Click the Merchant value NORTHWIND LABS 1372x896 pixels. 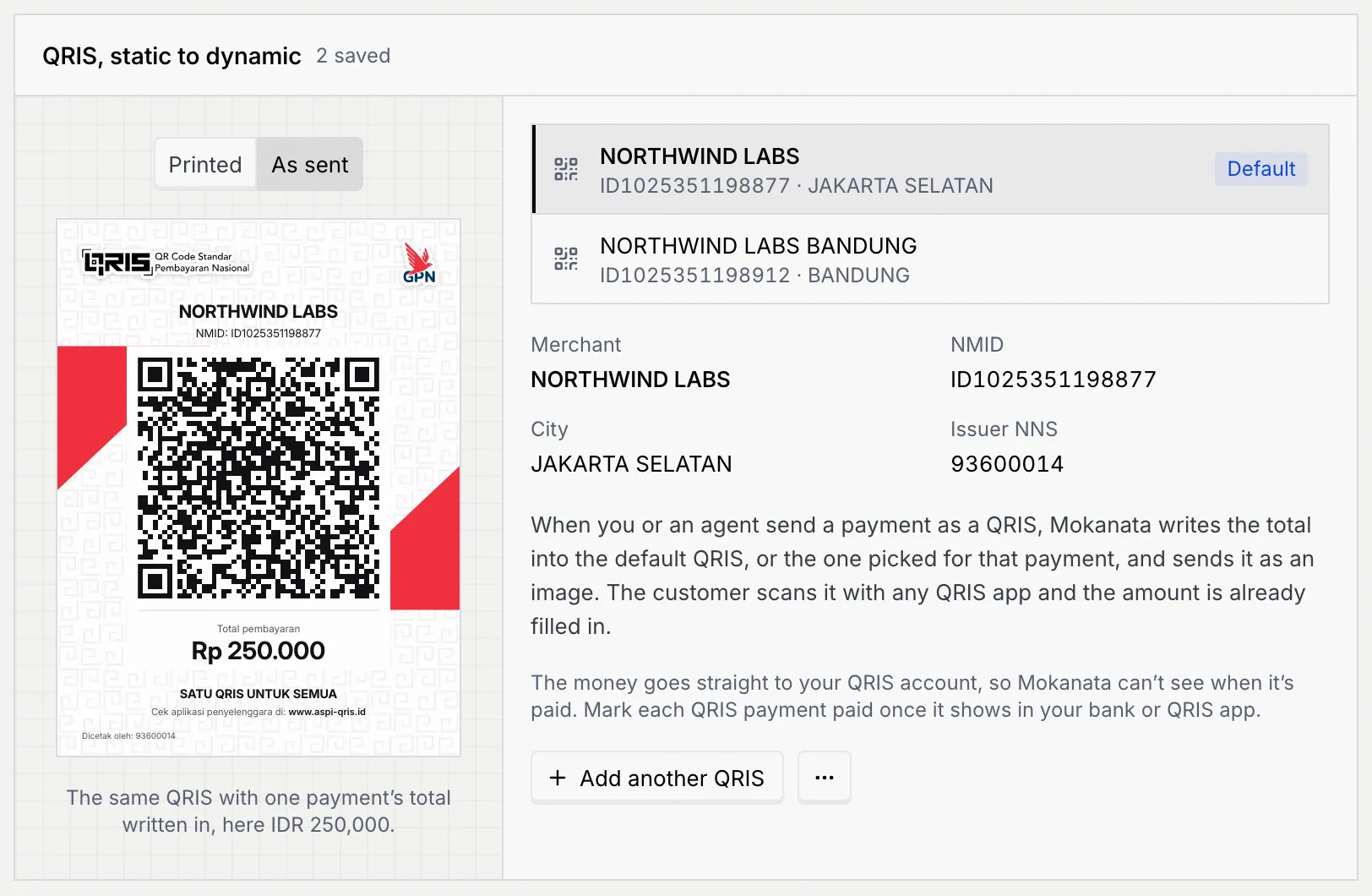630,380
